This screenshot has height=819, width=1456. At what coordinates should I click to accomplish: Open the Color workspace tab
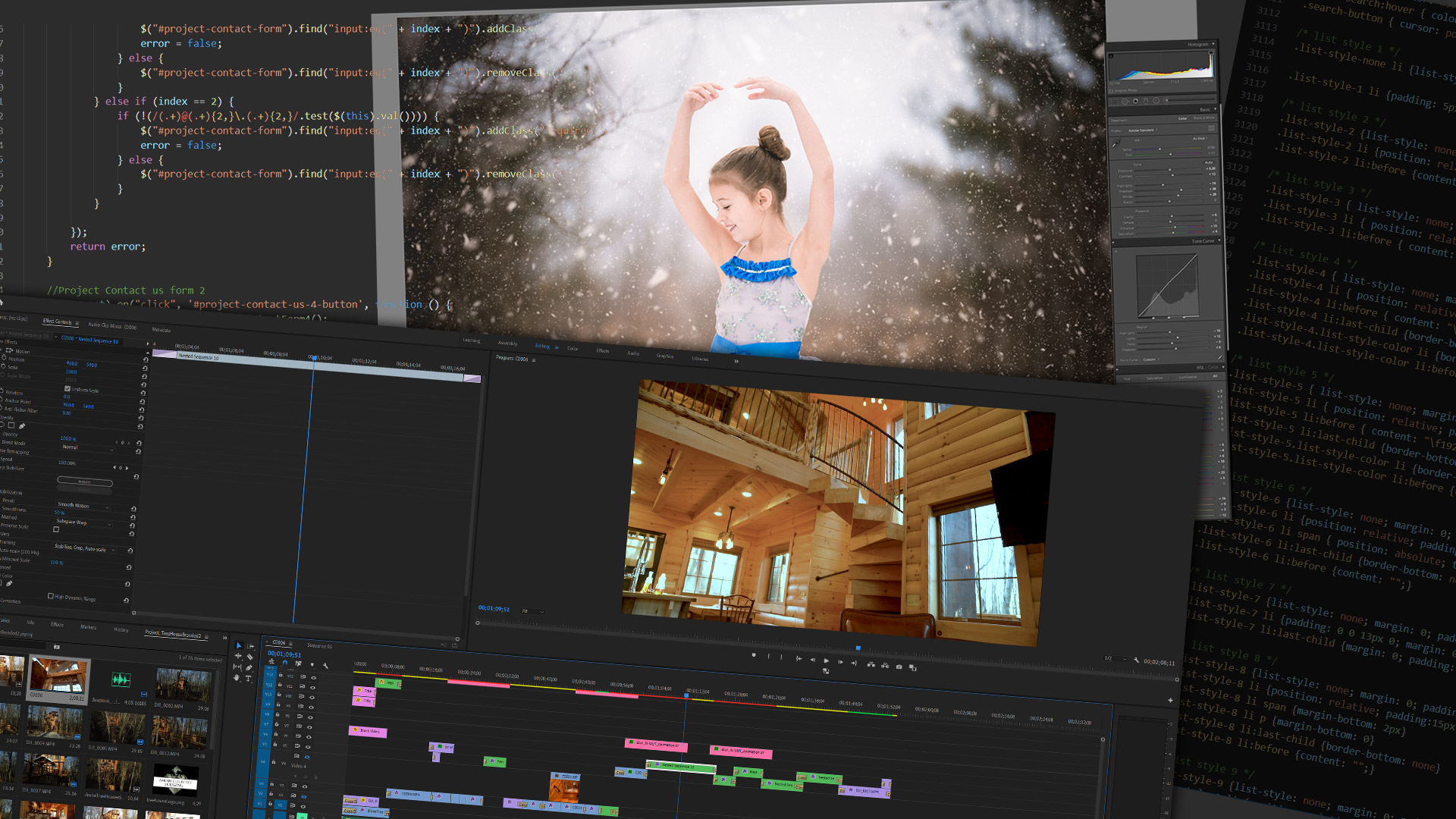point(573,348)
